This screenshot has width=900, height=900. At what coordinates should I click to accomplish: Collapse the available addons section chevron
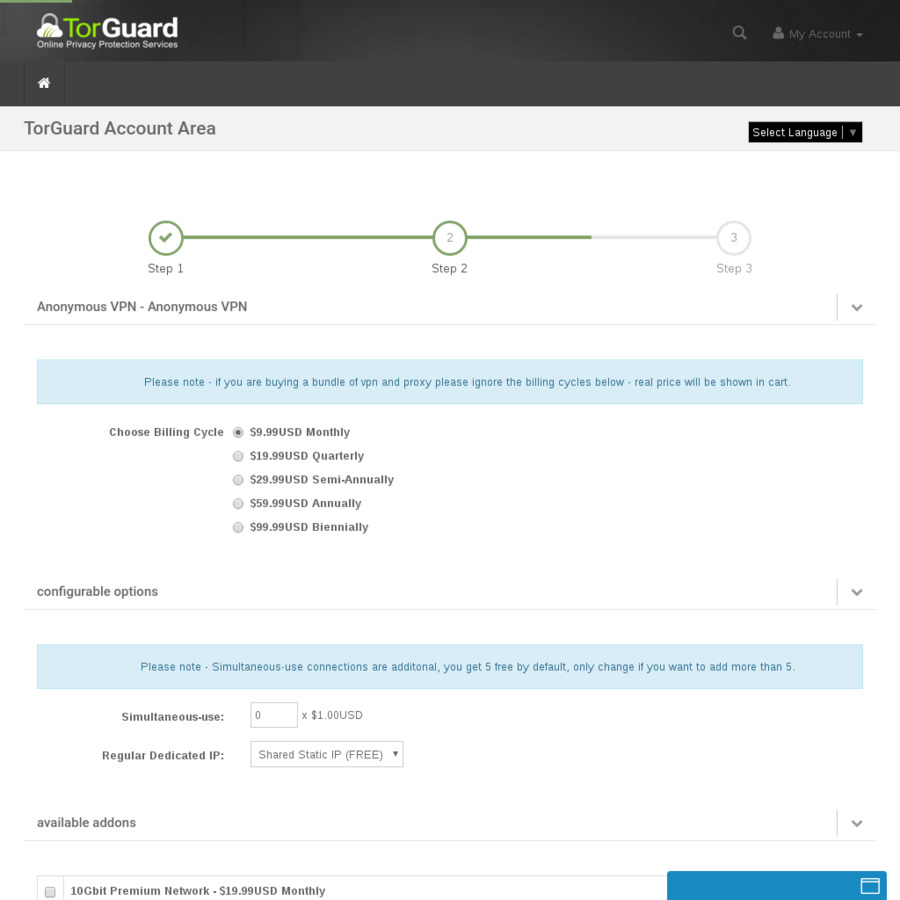(856, 824)
